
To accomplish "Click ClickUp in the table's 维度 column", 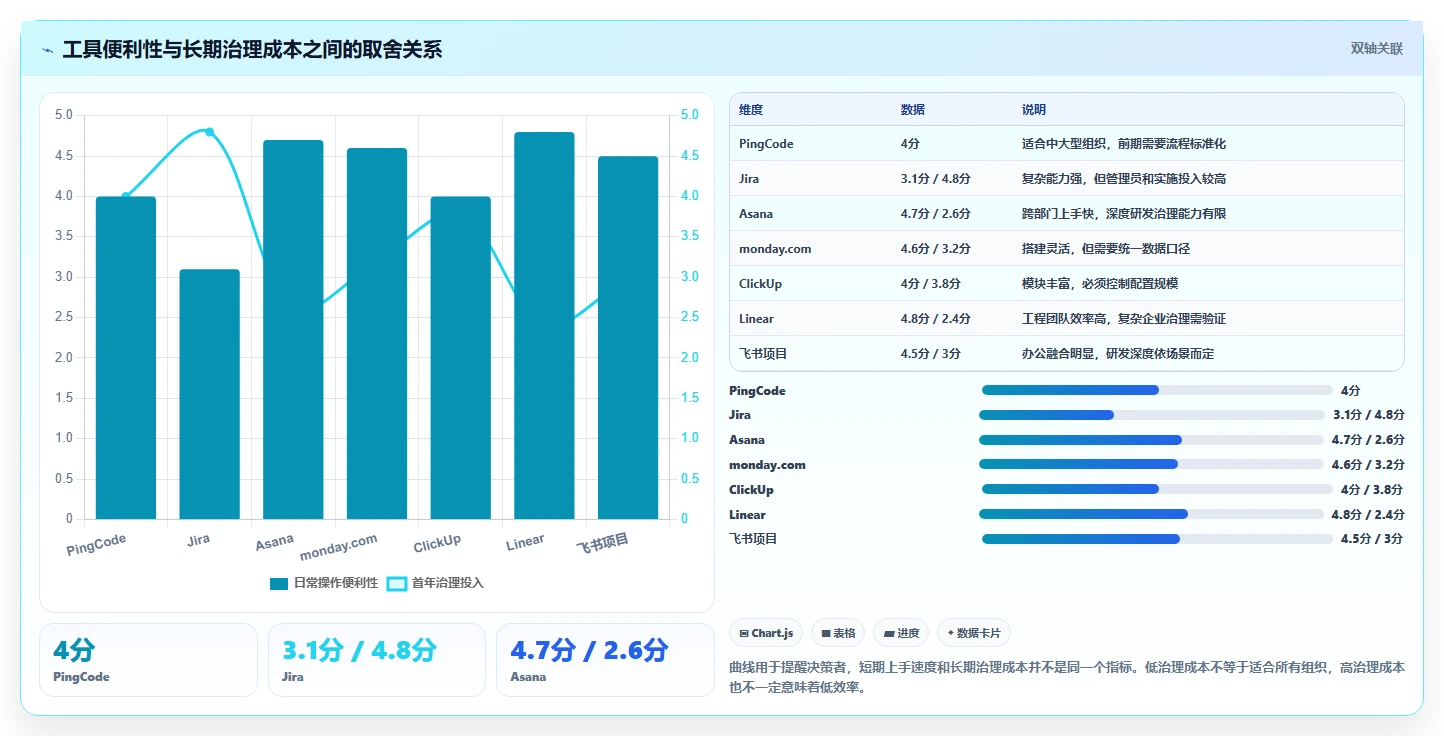I will tap(761, 284).
